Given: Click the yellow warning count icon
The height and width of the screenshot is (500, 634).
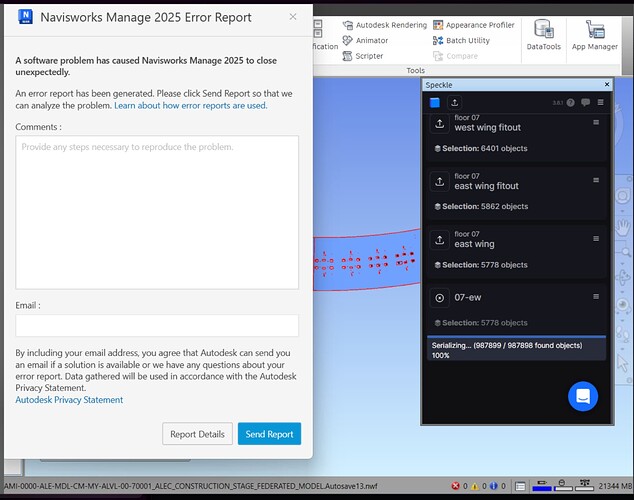Looking at the screenshot, I should pyautogui.click(x=474, y=486).
